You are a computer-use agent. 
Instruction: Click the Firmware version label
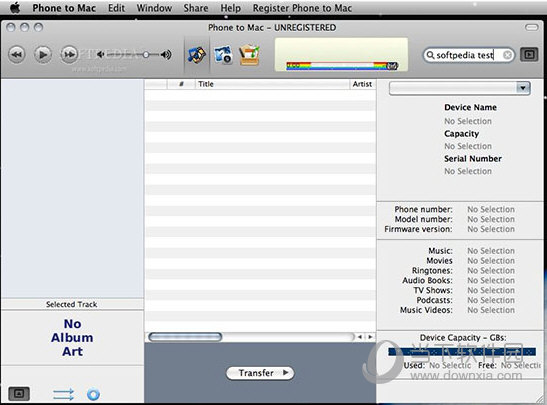418,229
